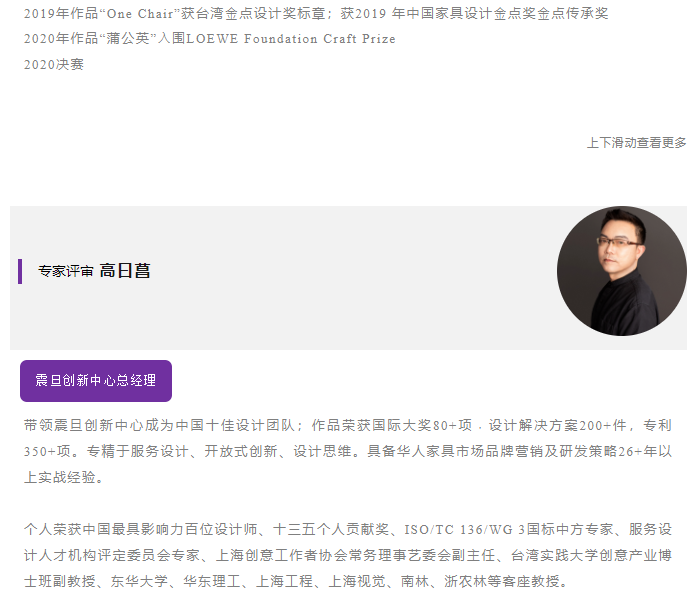Screen dimensions: 694x594
Task: Click the paragraph starting 个人荣获中国最具影响力
Action: point(348,555)
